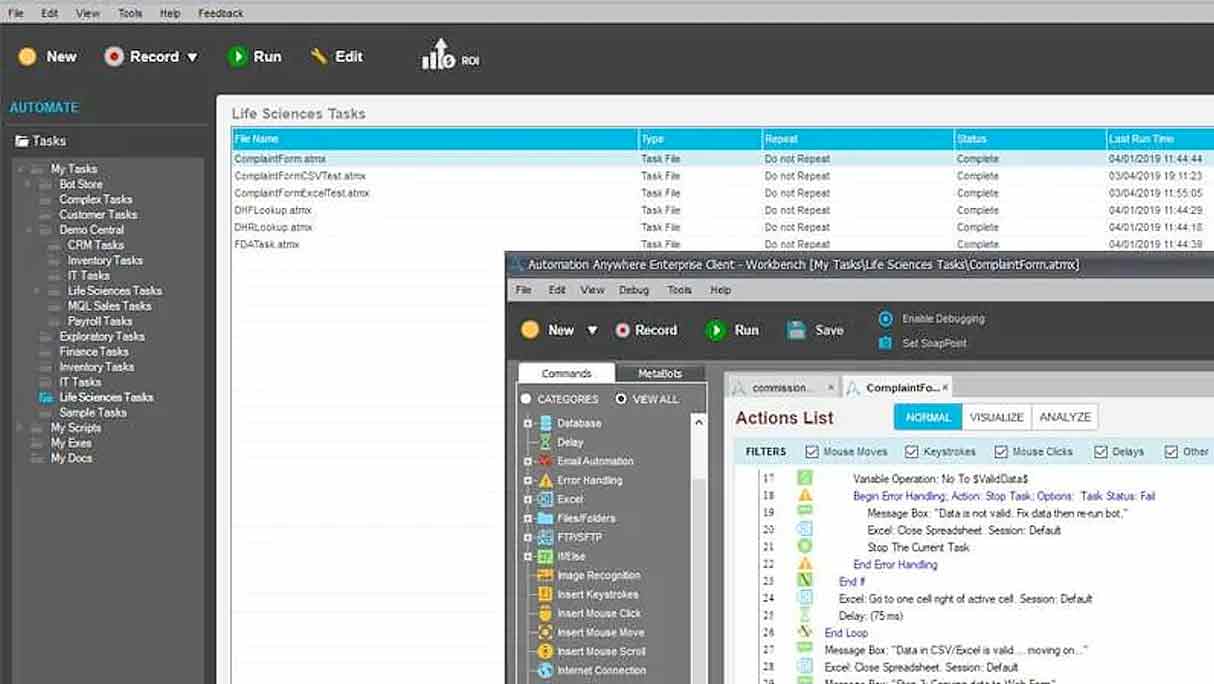The image size is (1214, 684).
Task: Expand the Files/Folders command category
Action: click(x=527, y=518)
